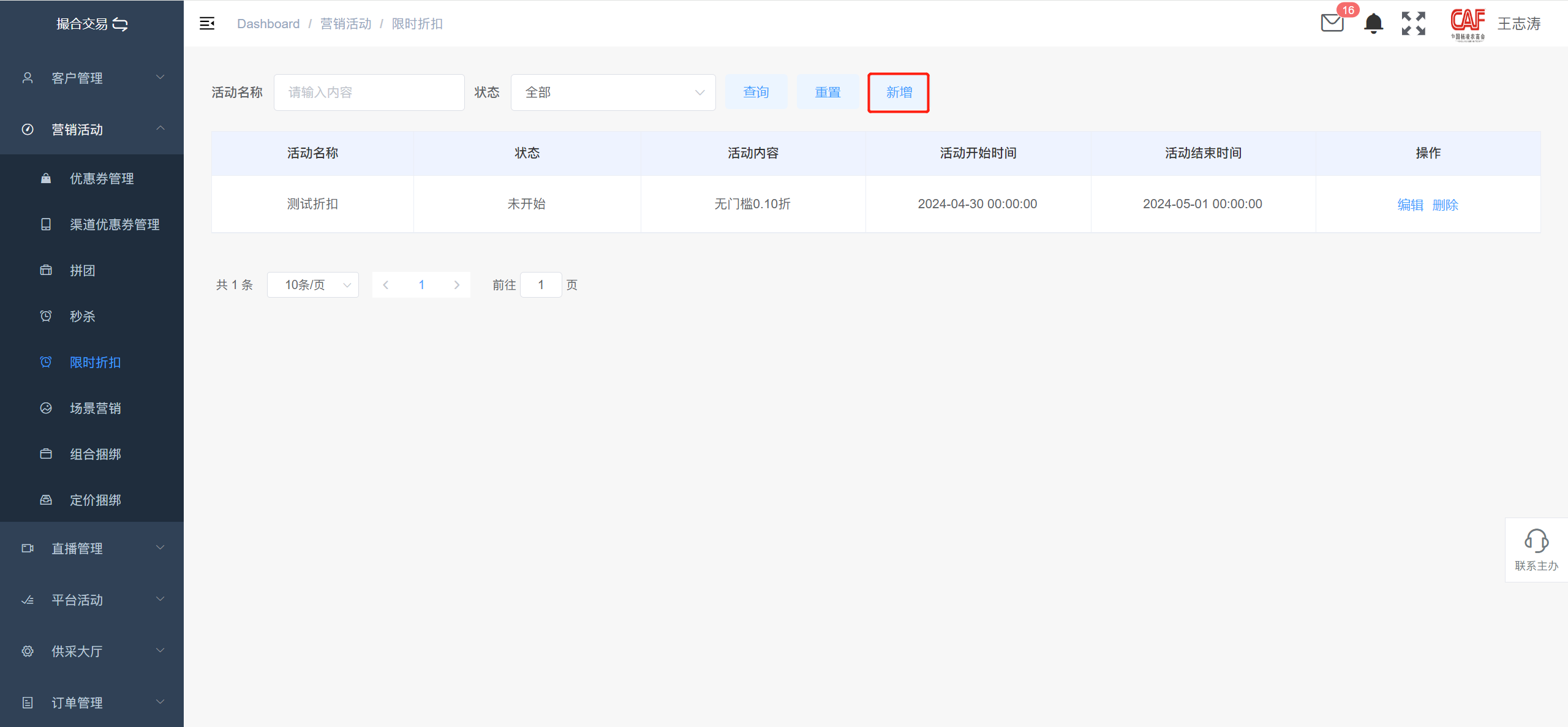Expand the 直播管理 sidebar menu
1568x727 pixels.
[92, 548]
